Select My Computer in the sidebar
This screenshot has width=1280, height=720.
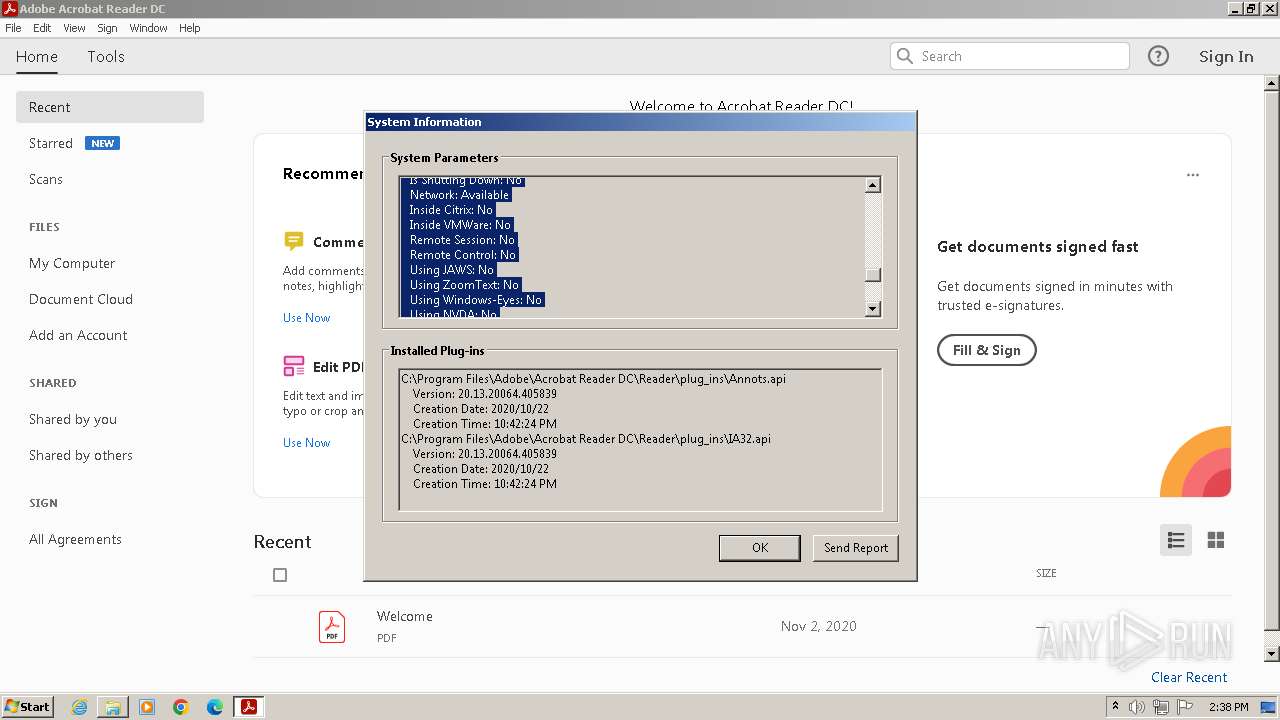tap(72, 263)
